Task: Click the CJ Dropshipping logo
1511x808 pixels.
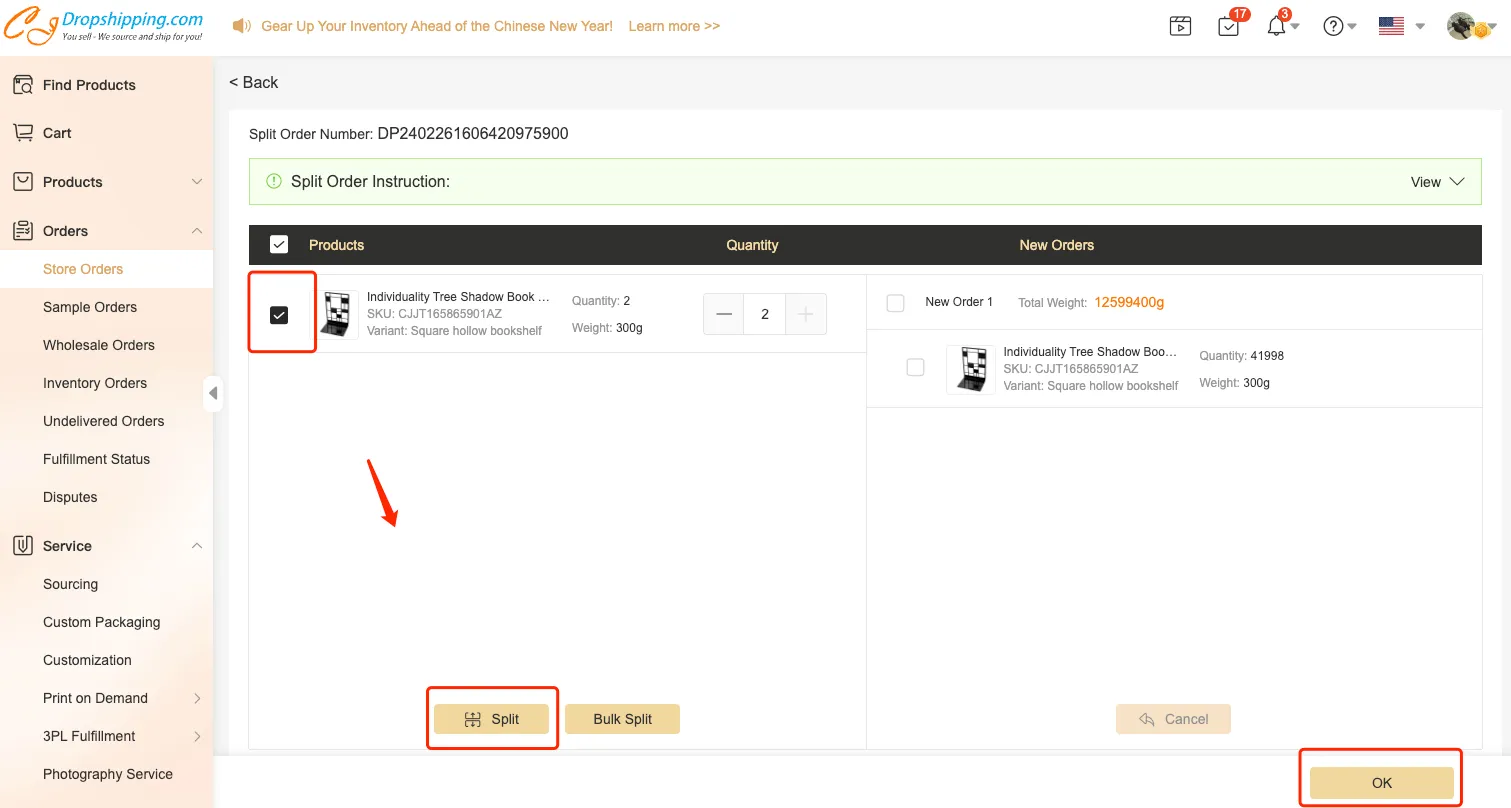Action: click(104, 26)
